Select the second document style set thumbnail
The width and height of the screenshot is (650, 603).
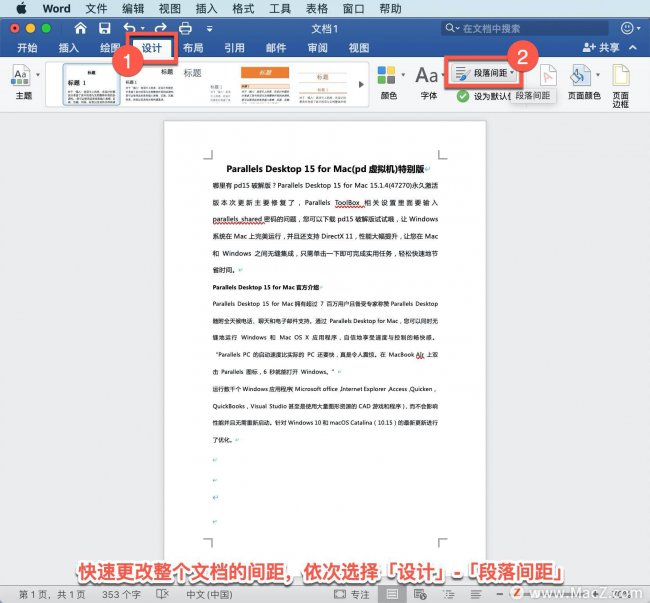(150, 84)
